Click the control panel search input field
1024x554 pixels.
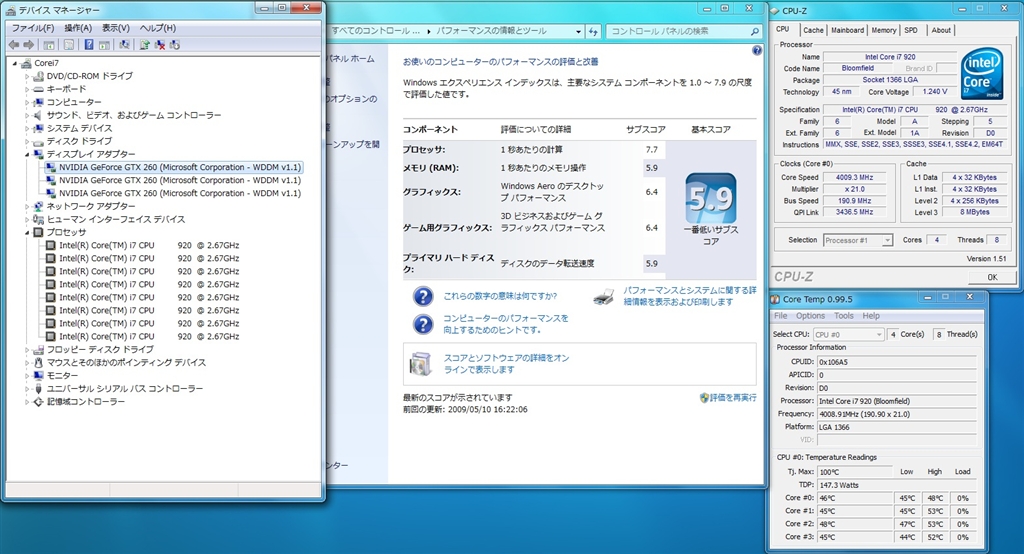click(x=678, y=31)
